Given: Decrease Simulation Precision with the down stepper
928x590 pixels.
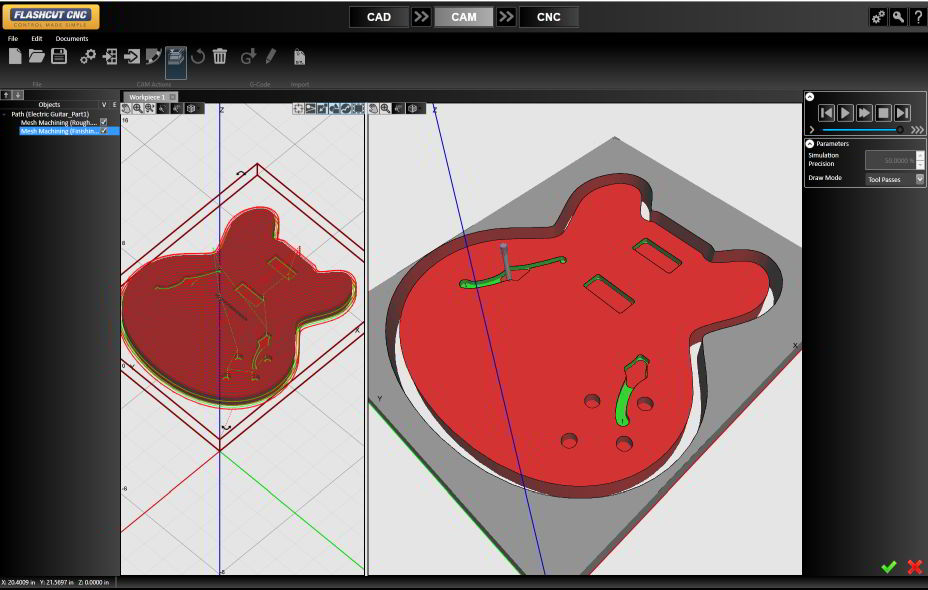Looking at the screenshot, I should point(920,165).
